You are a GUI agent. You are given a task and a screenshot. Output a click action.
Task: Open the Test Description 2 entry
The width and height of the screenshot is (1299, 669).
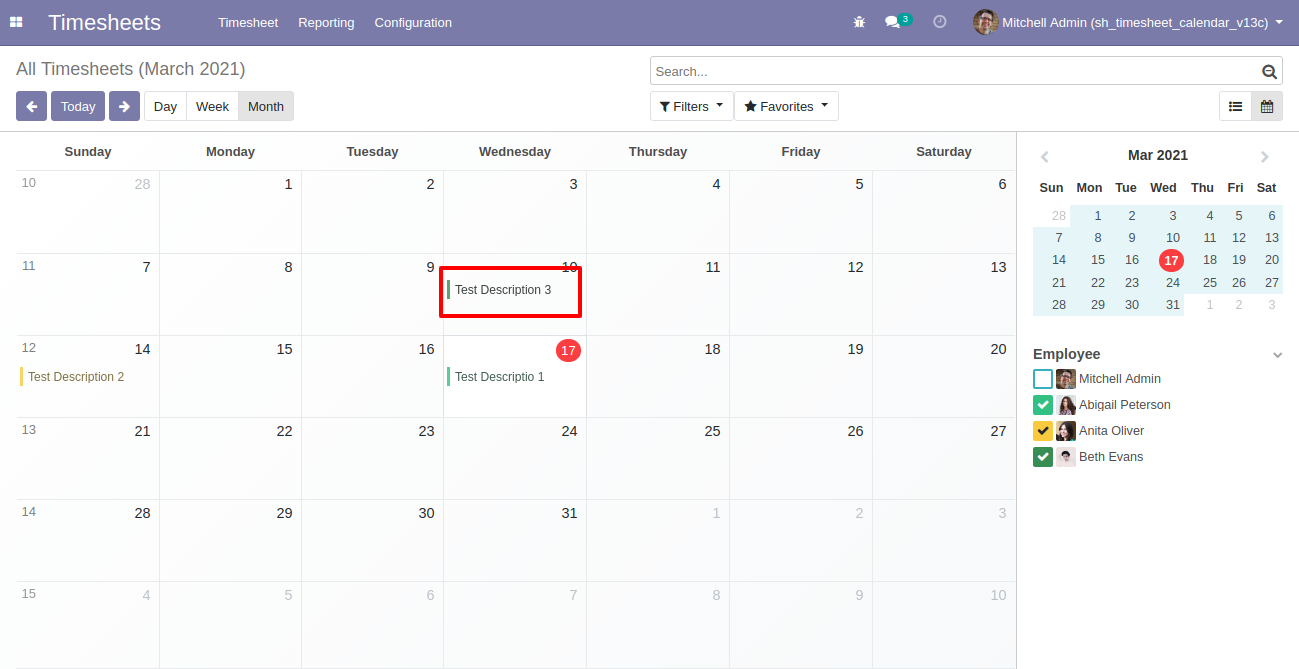tap(88, 377)
